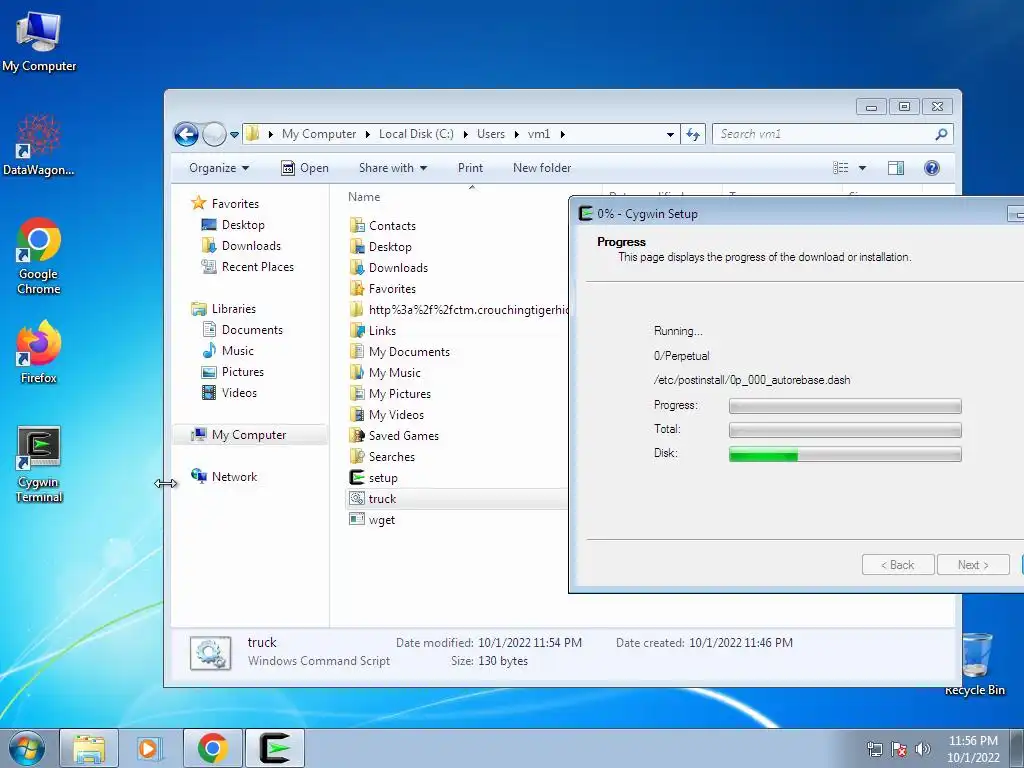Screen dimensions: 1024x768
Task: Launch Firefox from the desktop
Action: [39, 352]
